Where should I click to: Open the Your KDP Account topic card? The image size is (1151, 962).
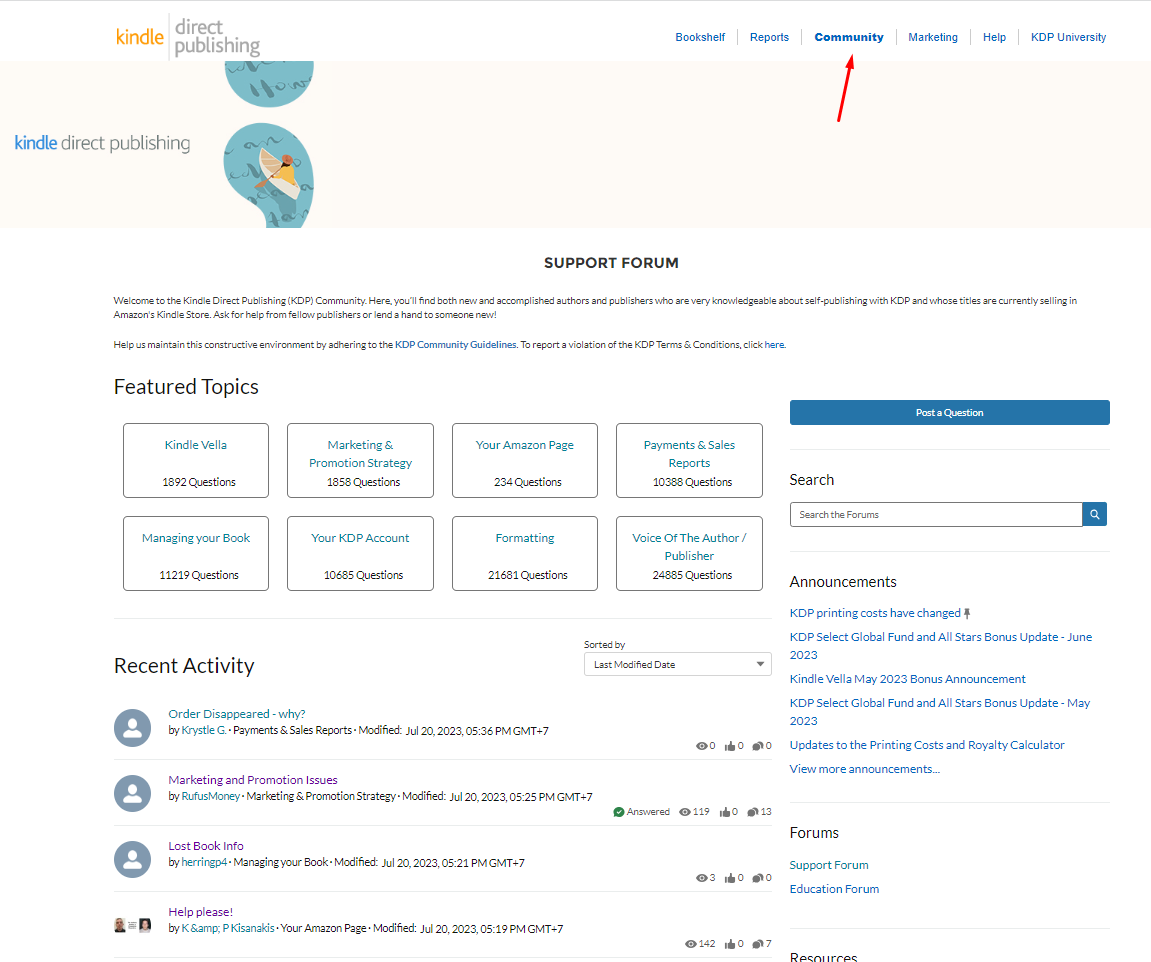tap(360, 554)
